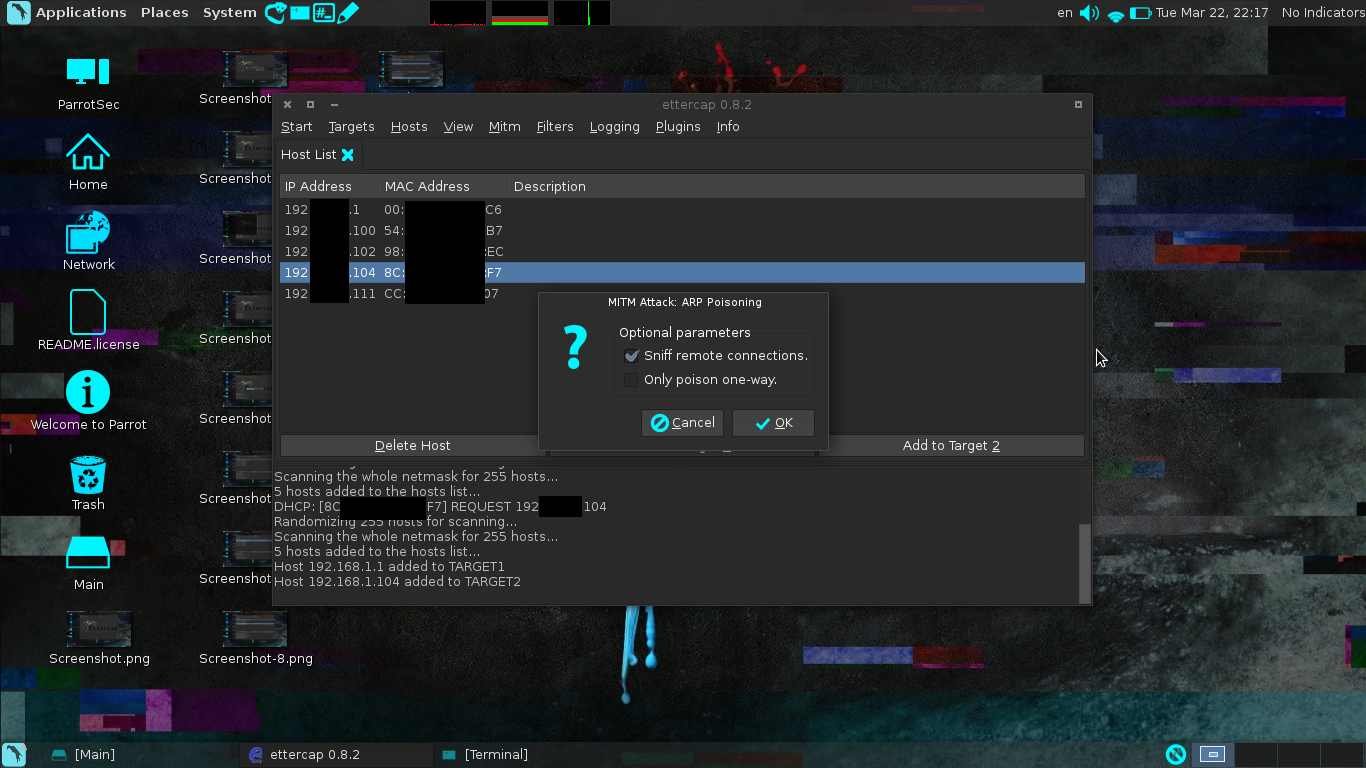1366x768 pixels.
Task: Launch the terminal '#_' icon in top panel
Action: click(x=323, y=13)
